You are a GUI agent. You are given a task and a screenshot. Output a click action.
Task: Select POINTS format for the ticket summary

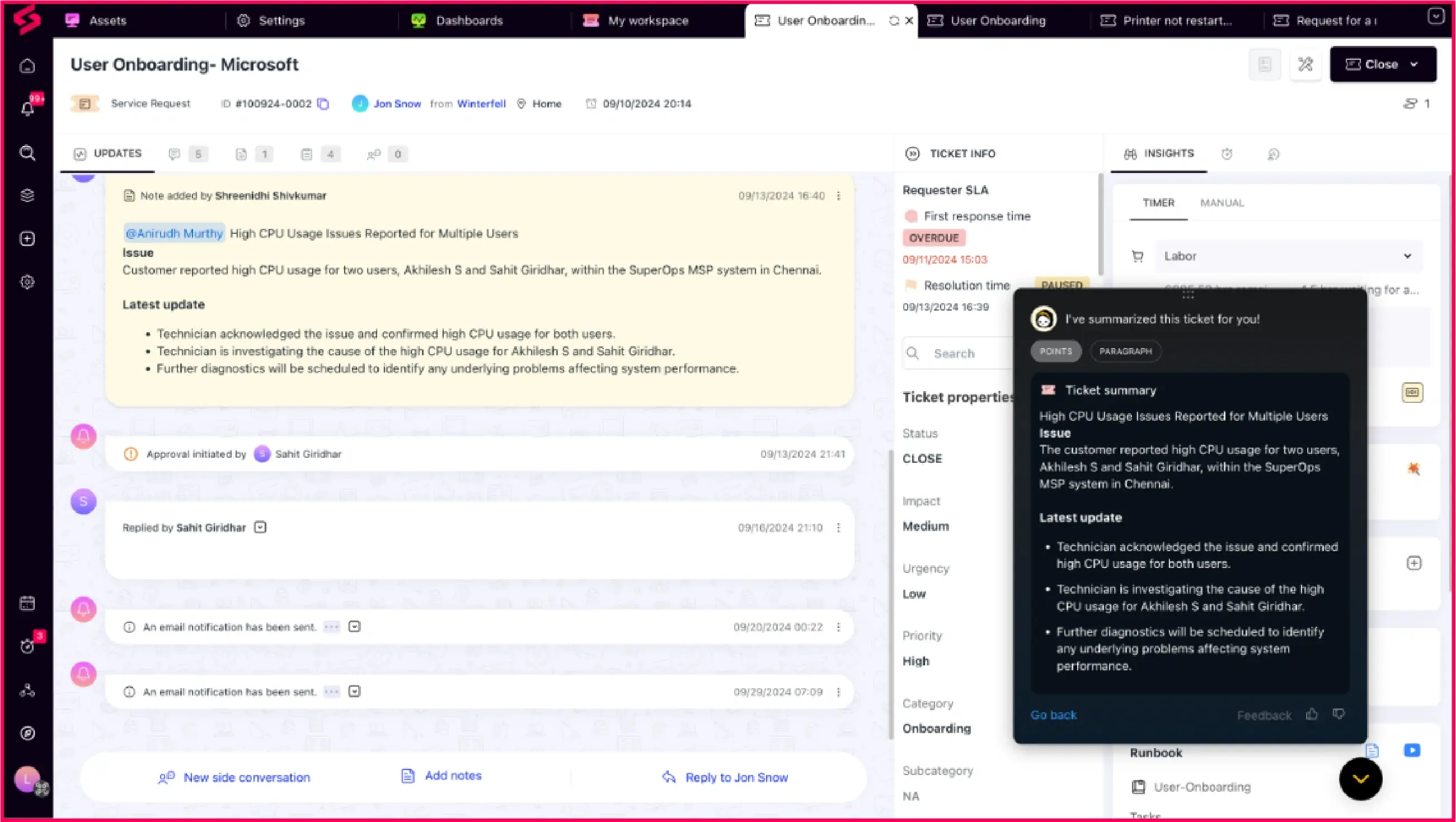tap(1056, 351)
